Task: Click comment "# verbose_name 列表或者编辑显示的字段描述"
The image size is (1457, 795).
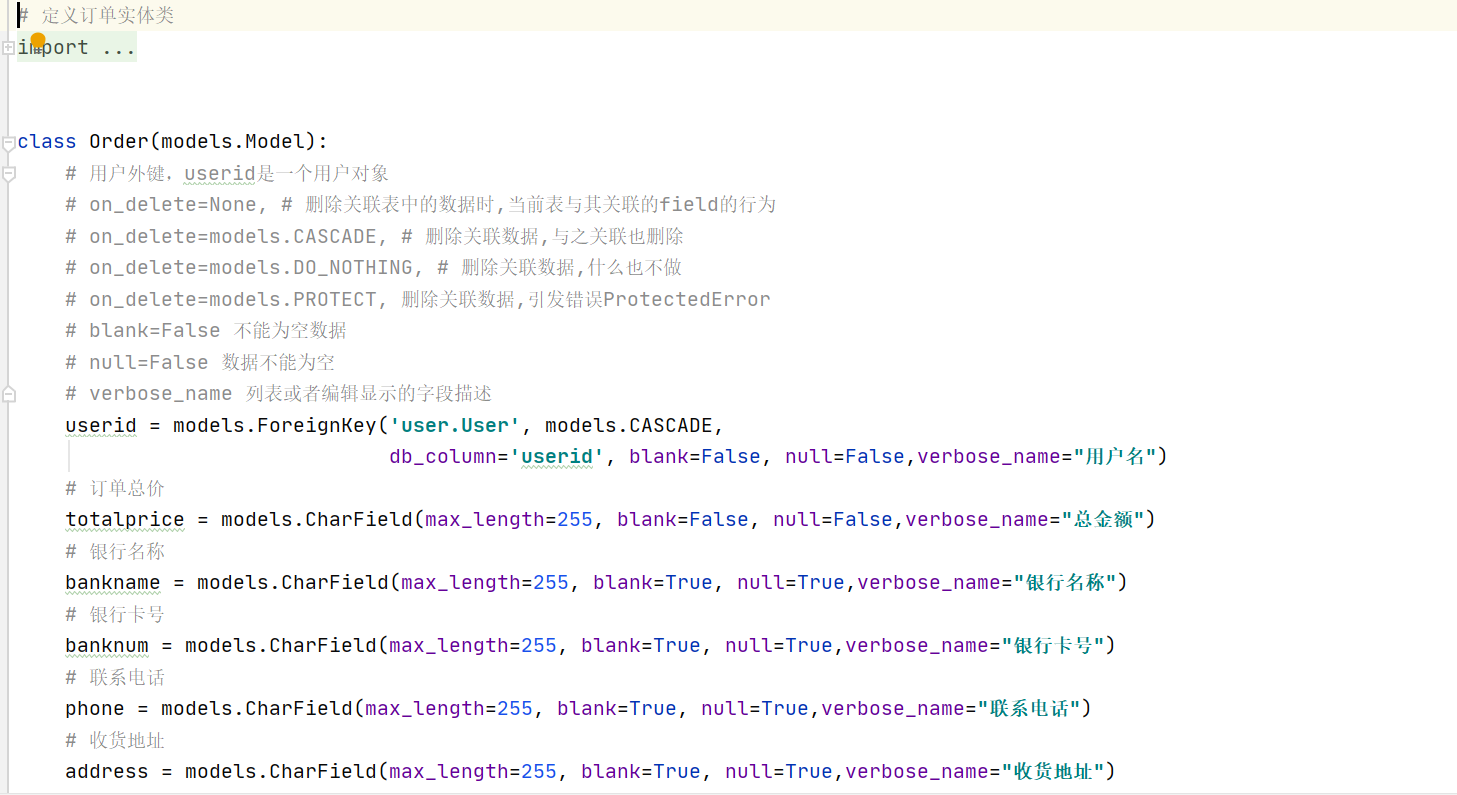Action: point(279,394)
